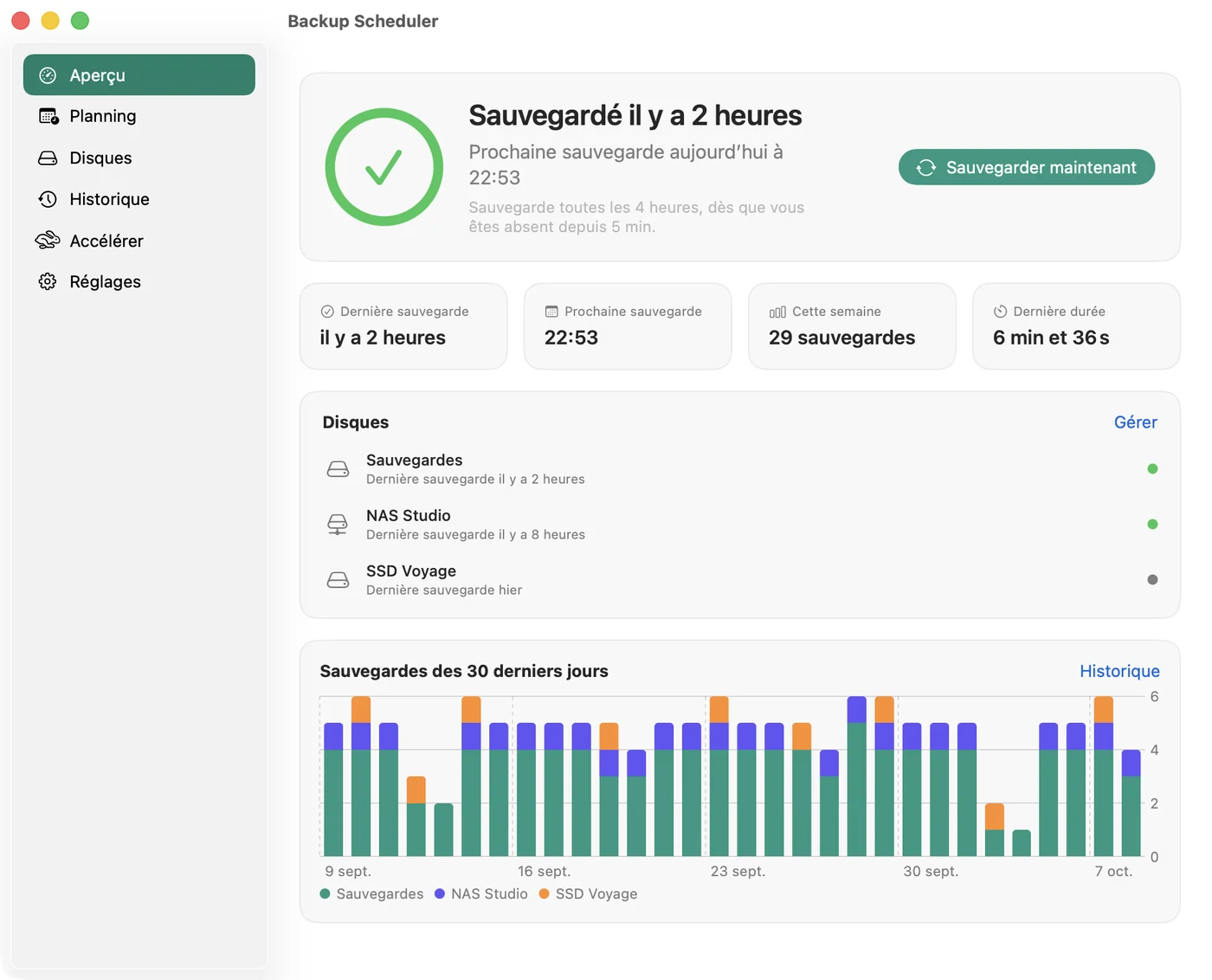This screenshot has height=980, width=1212.
Task: Click the Aperçu gauge icon
Action: coord(48,75)
